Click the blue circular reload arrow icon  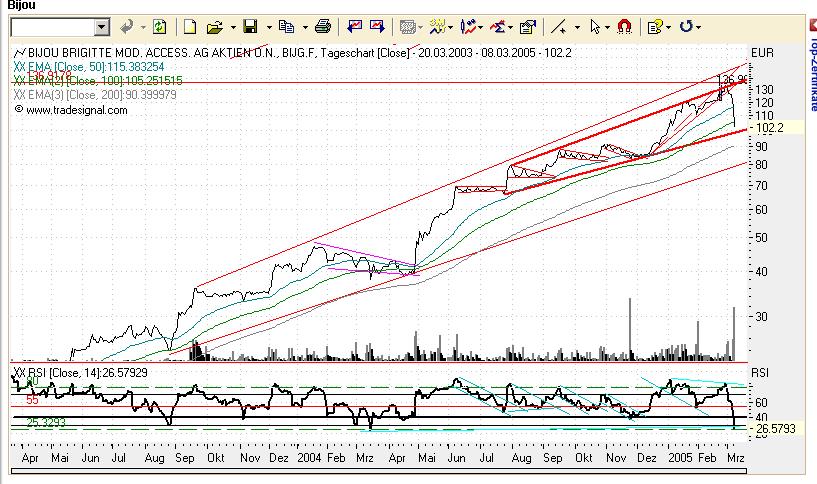click(686, 26)
